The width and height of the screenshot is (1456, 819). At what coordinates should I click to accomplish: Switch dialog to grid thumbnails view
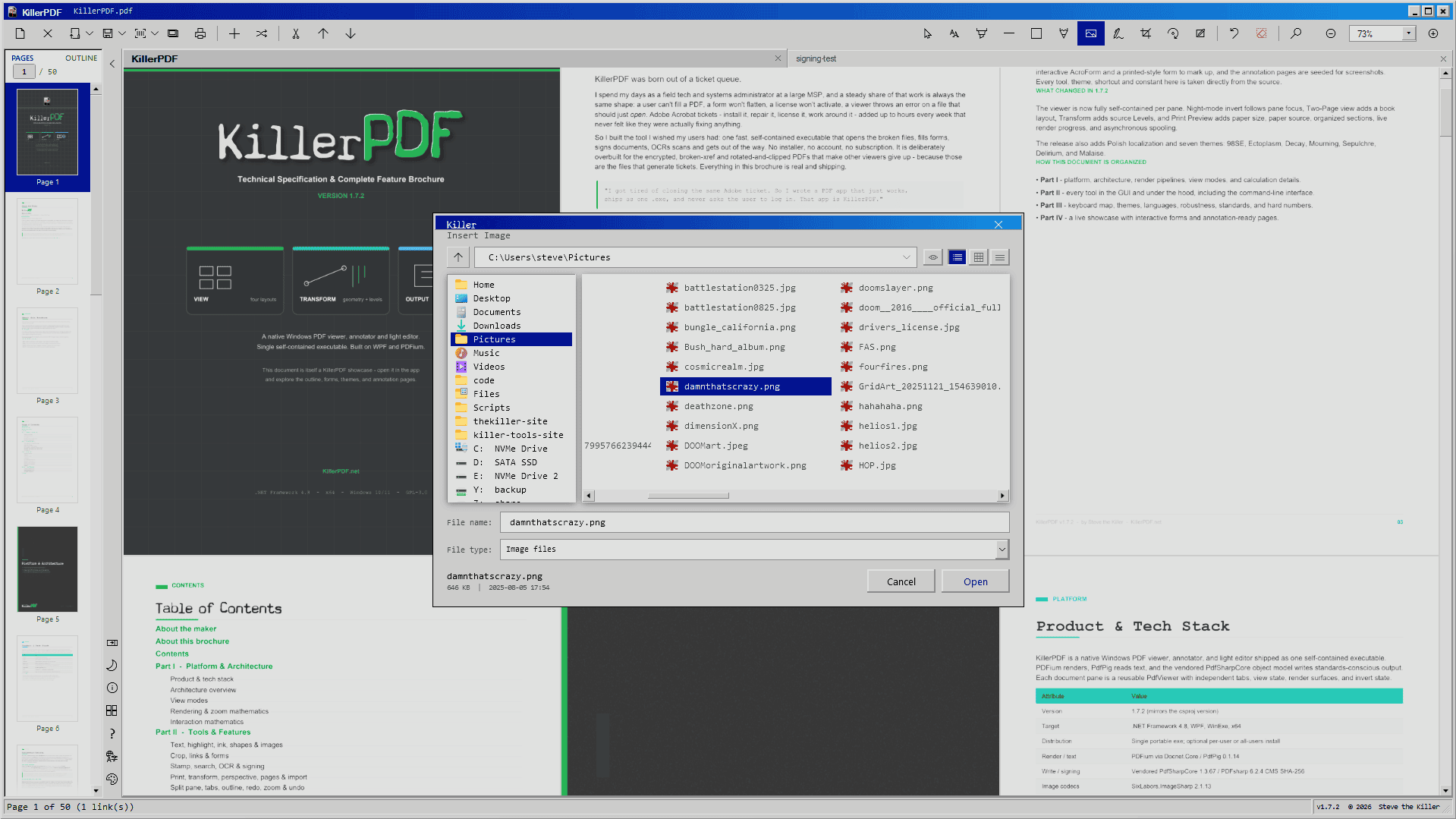pyautogui.click(x=979, y=257)
